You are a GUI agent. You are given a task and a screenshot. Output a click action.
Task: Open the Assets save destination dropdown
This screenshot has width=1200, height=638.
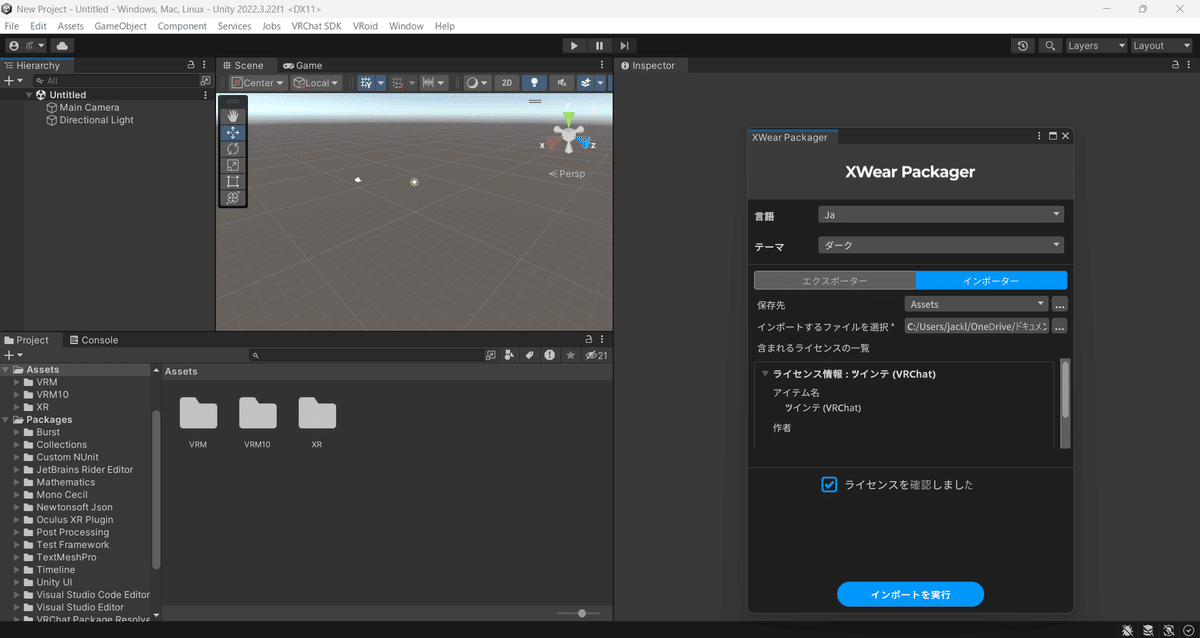976,304
